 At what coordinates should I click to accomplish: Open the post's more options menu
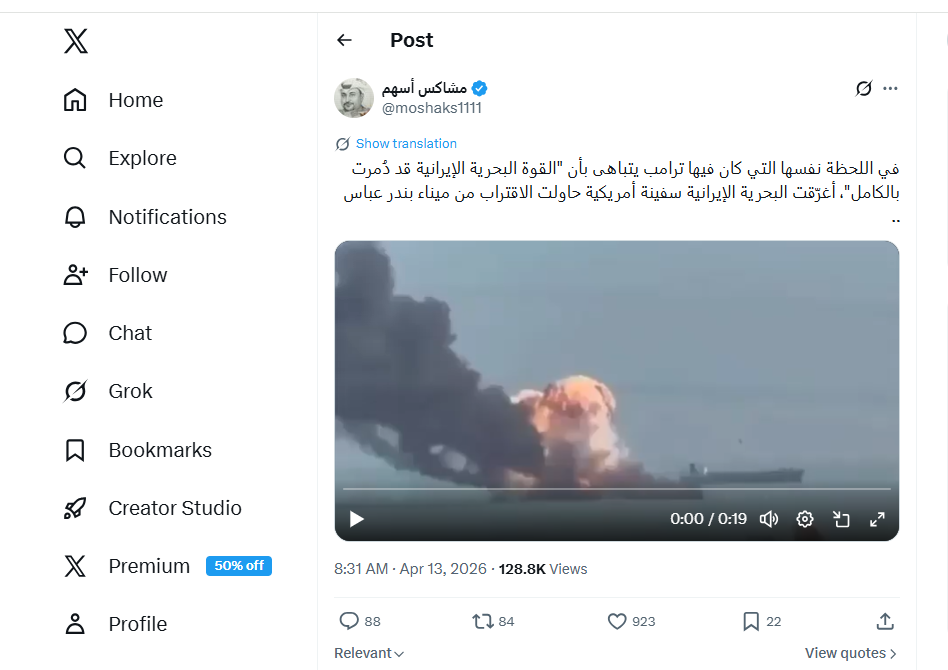(890, 88)
